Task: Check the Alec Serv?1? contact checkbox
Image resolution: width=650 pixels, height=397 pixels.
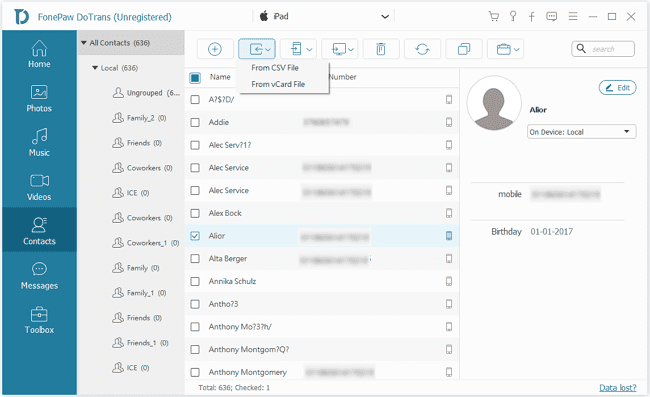Action: tap(195, 145)
